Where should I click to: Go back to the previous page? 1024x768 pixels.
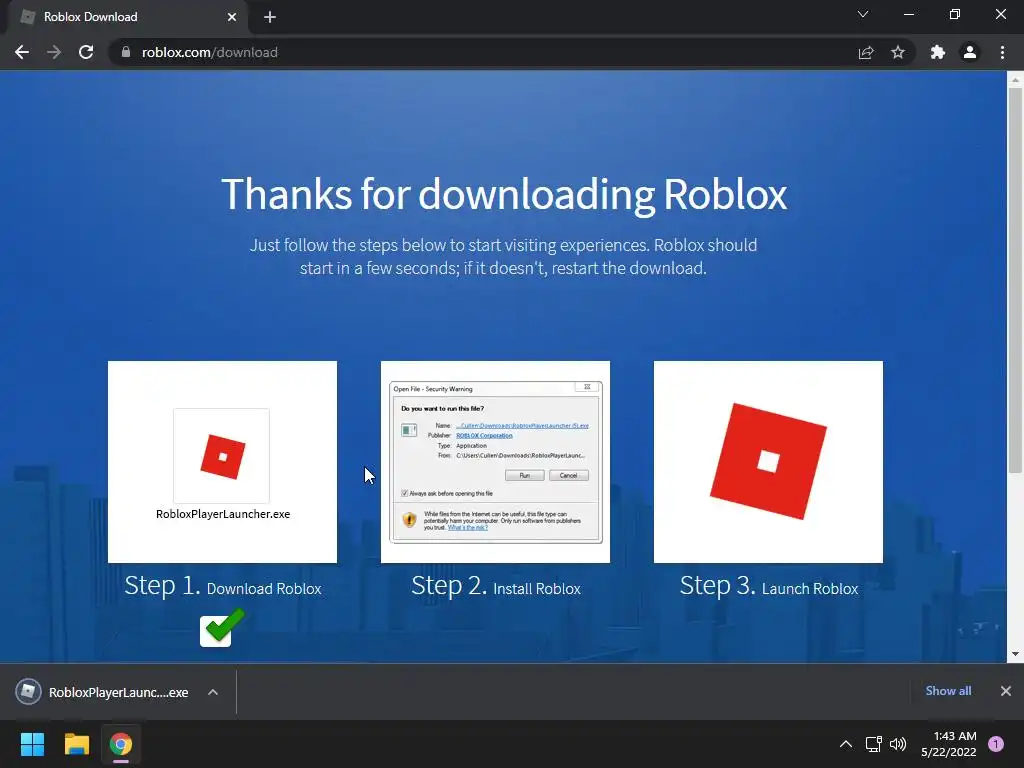[x=22, y=52]
